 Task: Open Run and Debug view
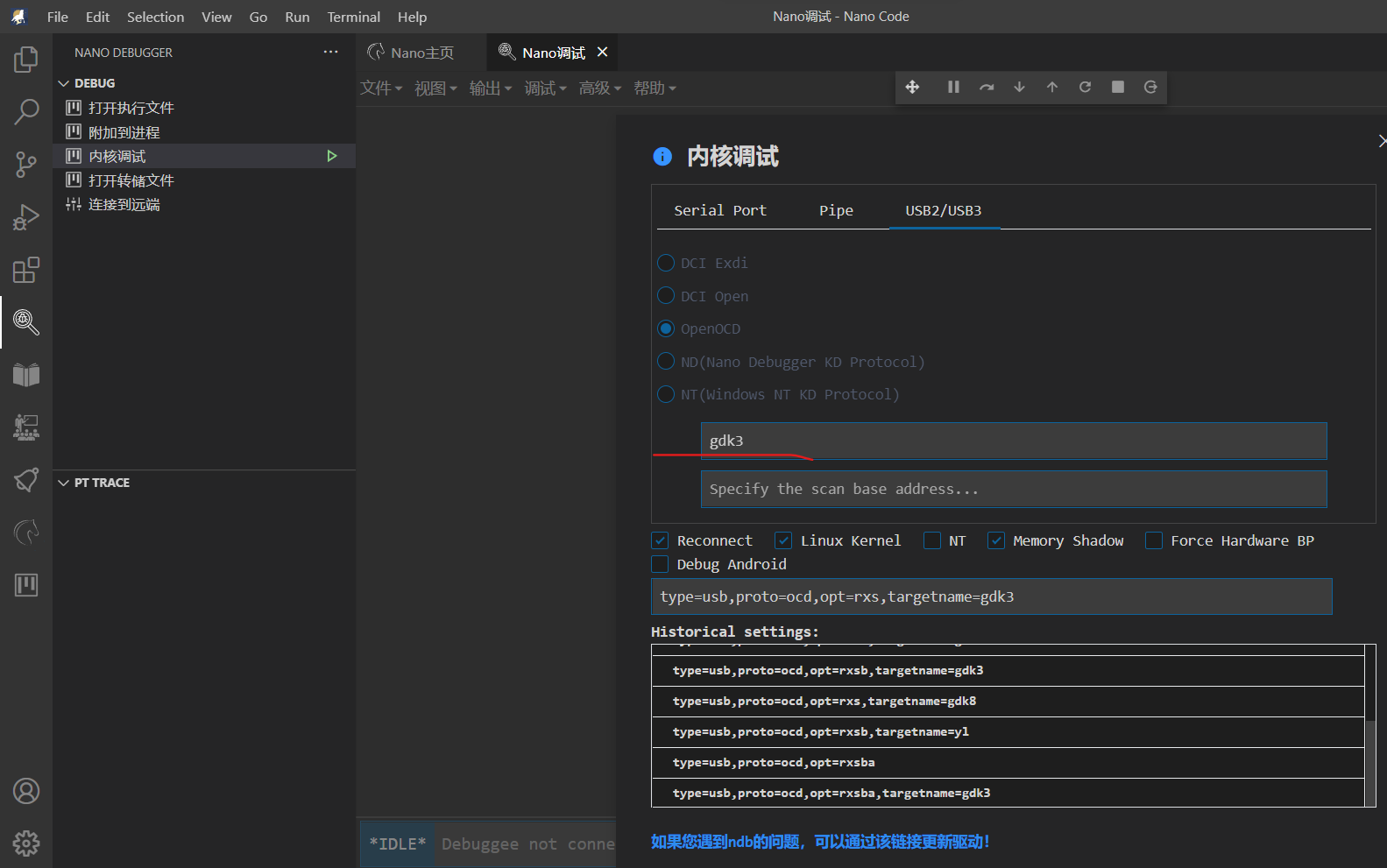coord(26,217)
